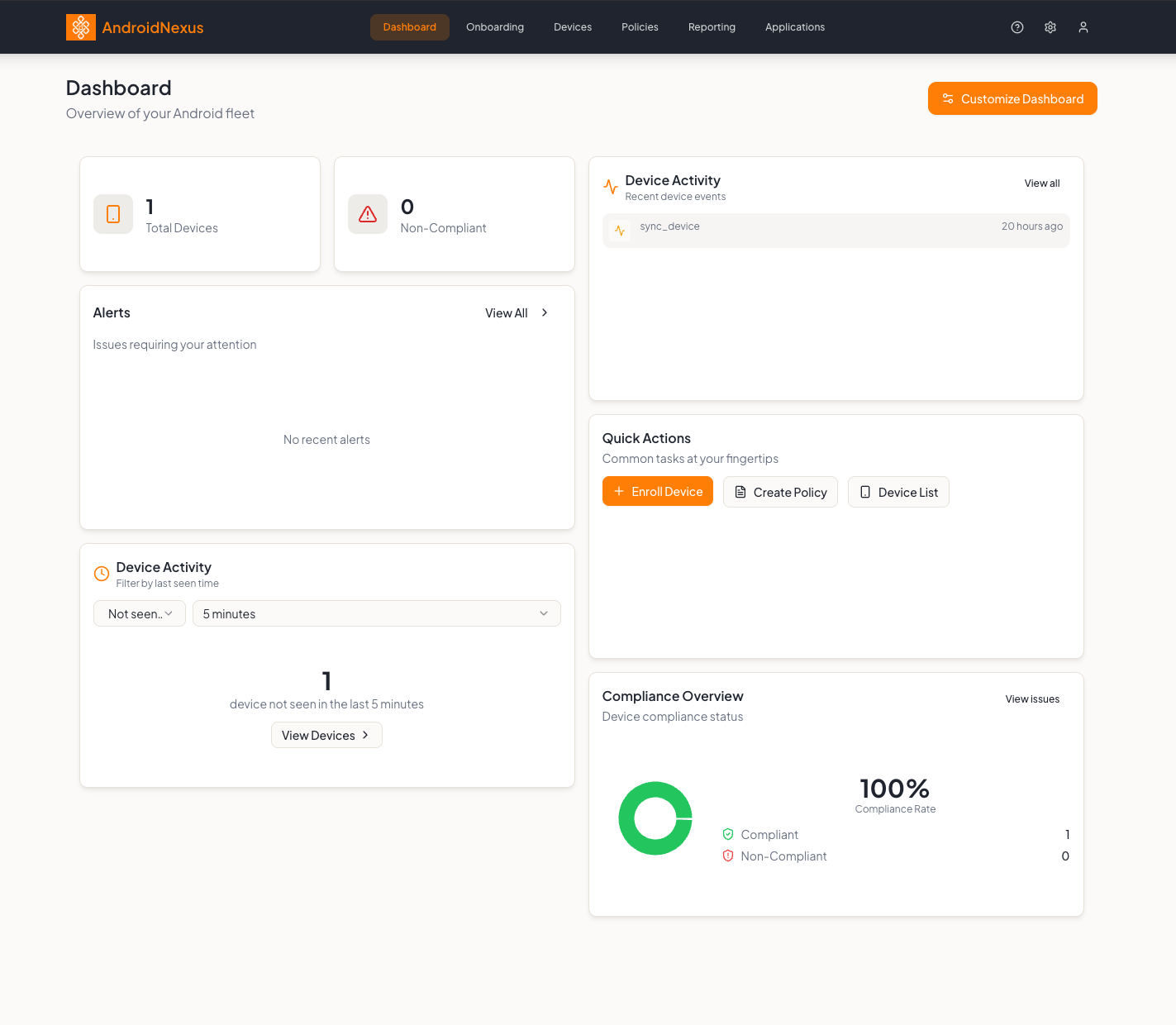Click the warning triangle on Non-Compliant card

point(367,213)
